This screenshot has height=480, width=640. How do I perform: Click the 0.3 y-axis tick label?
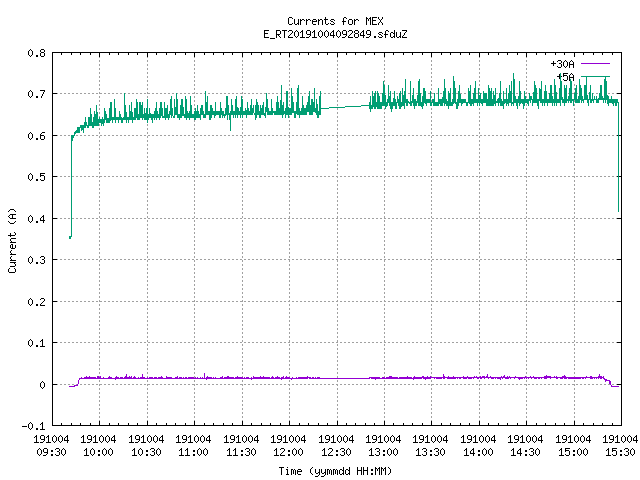pos(36,260)
